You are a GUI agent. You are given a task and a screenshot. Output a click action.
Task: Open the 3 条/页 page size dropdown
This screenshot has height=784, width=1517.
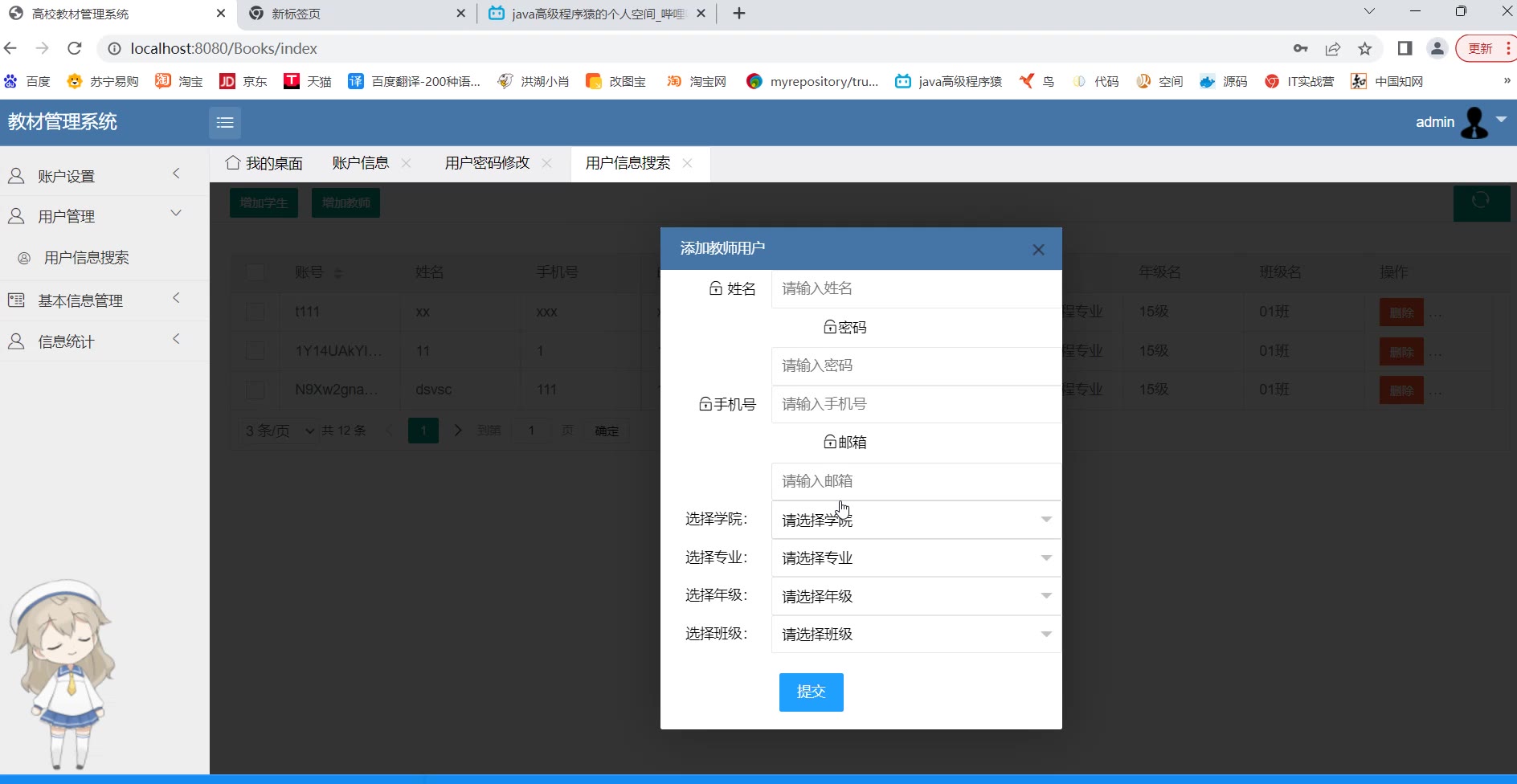[x=279, y=431]
